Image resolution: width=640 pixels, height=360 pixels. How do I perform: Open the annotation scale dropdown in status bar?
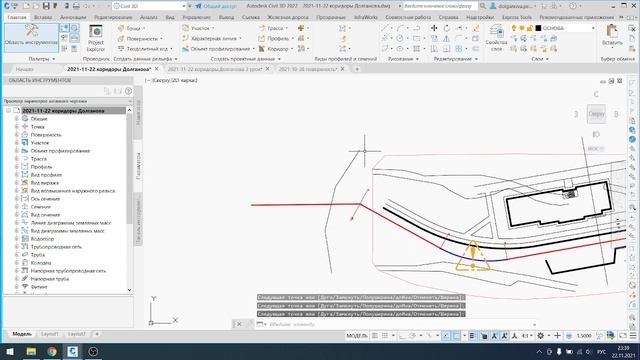point(527,336)
